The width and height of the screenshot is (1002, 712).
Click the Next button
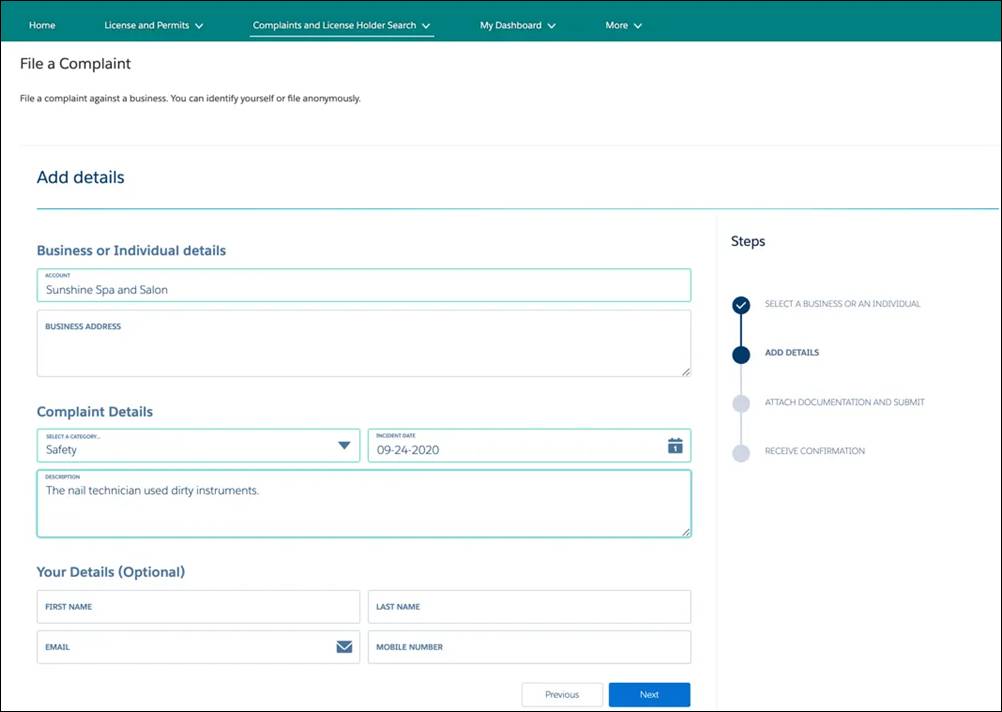649,695
